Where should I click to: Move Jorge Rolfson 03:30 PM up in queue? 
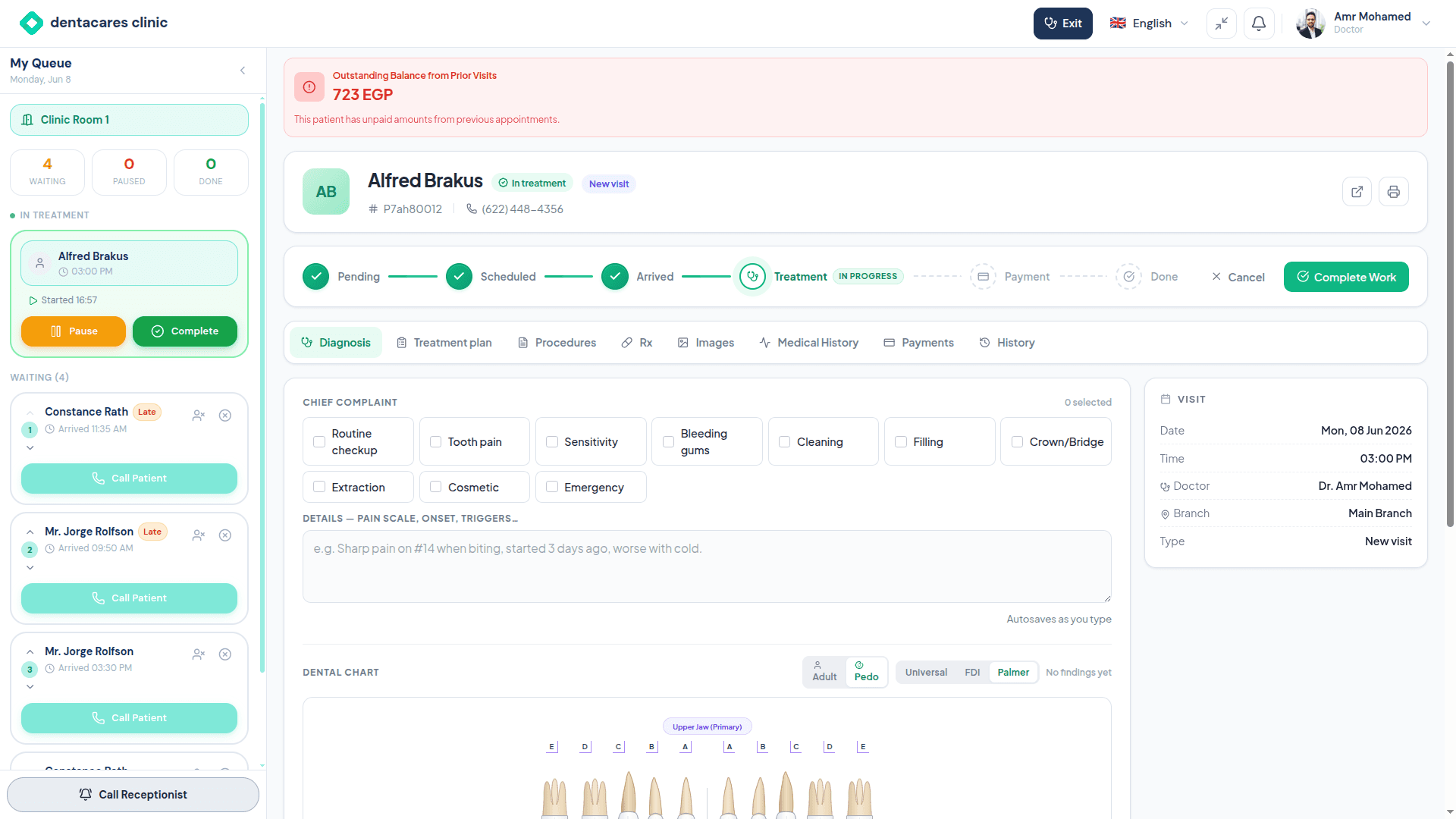tap(30, 652)
